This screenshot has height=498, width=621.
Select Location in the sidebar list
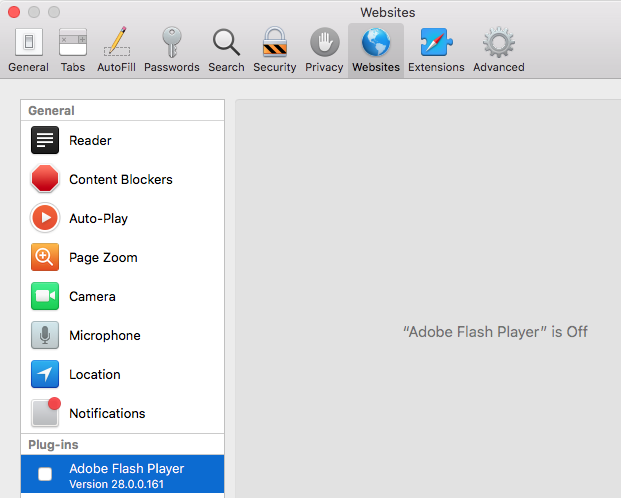(122, 374)
